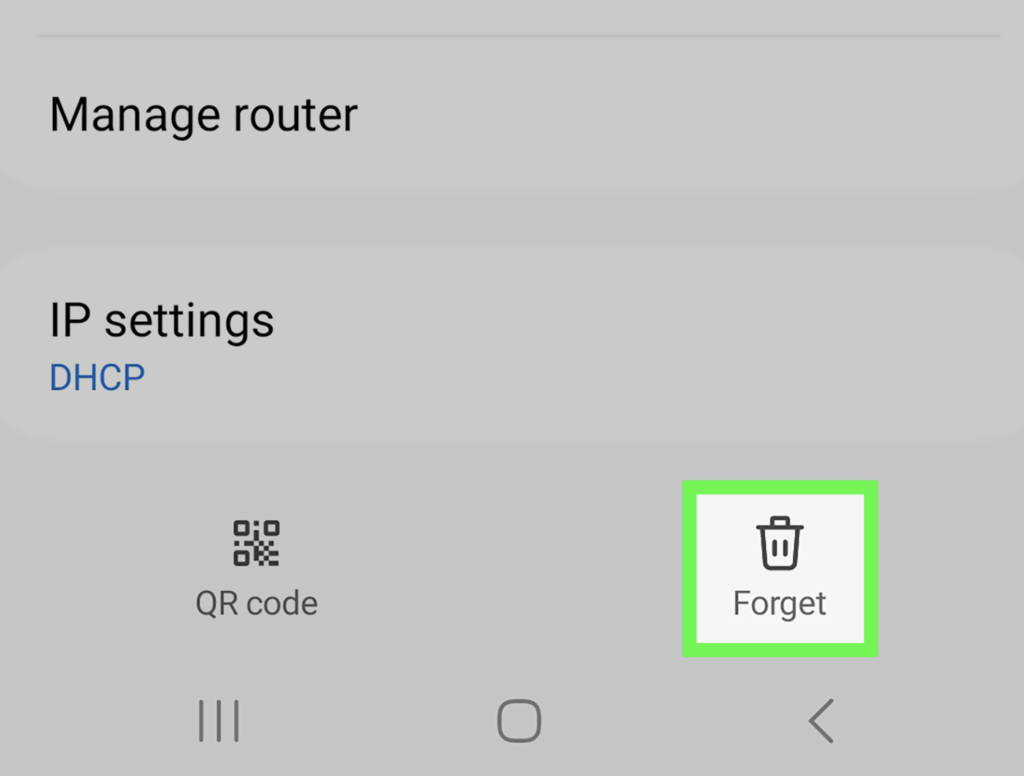Screen dimensions: 1024x776
Task: Click the IP settings heading
Action: point(162,321)
